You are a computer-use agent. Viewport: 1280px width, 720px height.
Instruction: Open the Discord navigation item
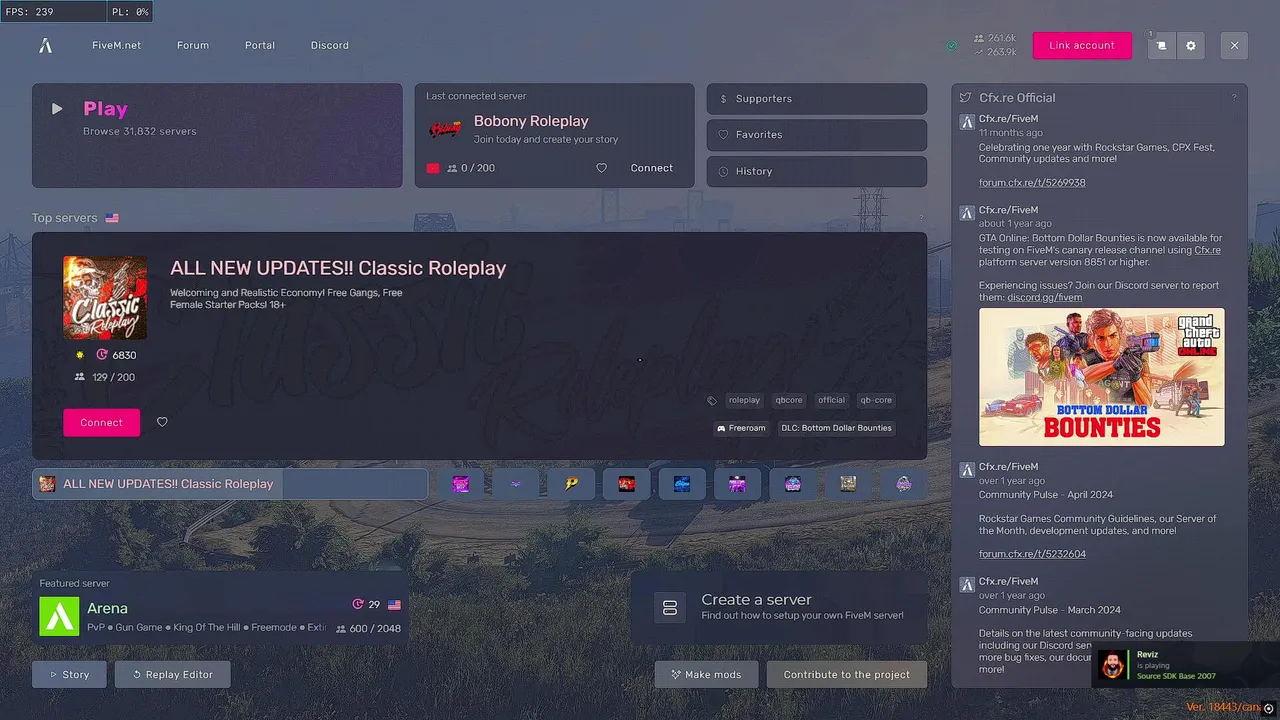pos(330,45)
